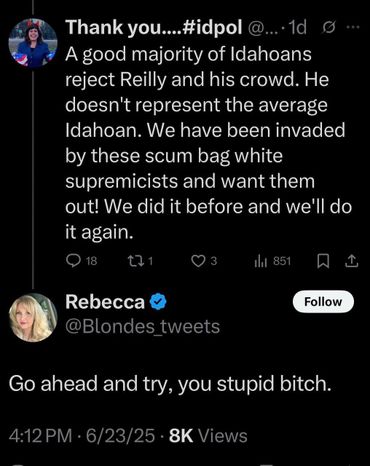Click the 'Go ahead and try' reply text
Screen dimensions: 370x466
(170, 384)
